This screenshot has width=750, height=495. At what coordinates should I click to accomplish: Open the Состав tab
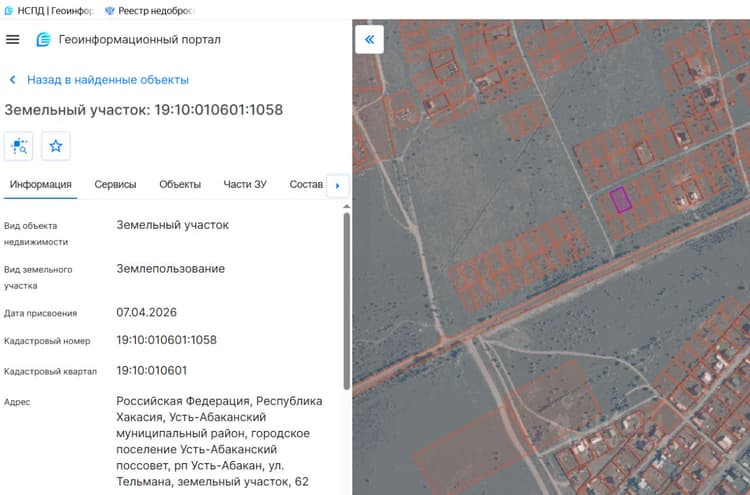pos(306,185)
